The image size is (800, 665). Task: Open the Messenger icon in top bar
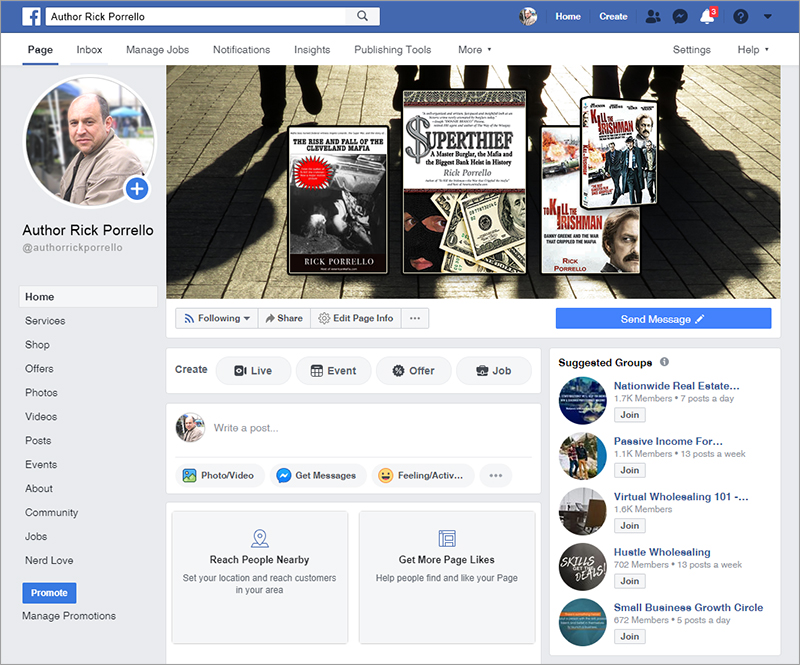[680, 17]
